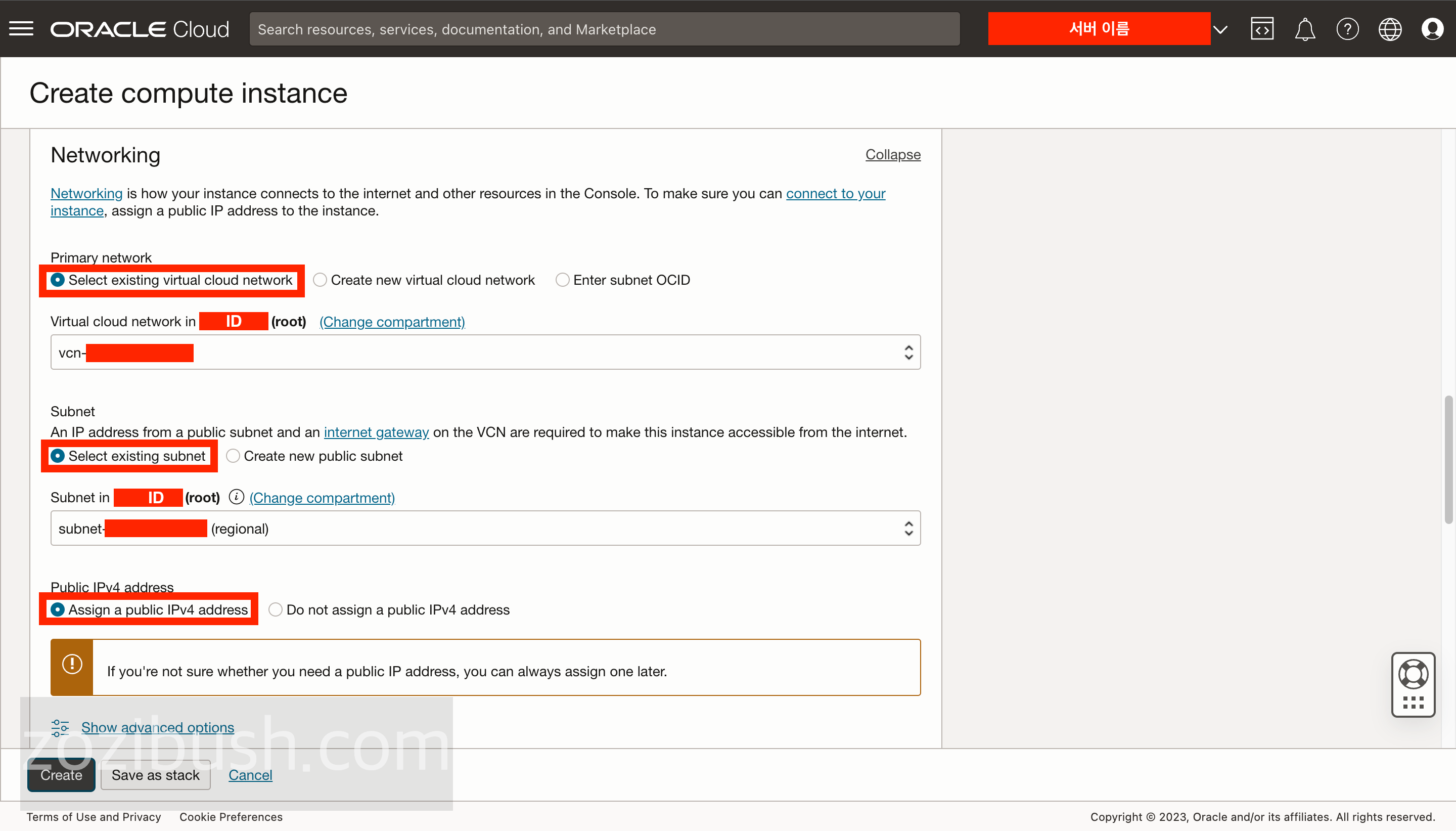
Task: Change compartment for subnet
Action: pyautogui.click(x=322, y=498)
